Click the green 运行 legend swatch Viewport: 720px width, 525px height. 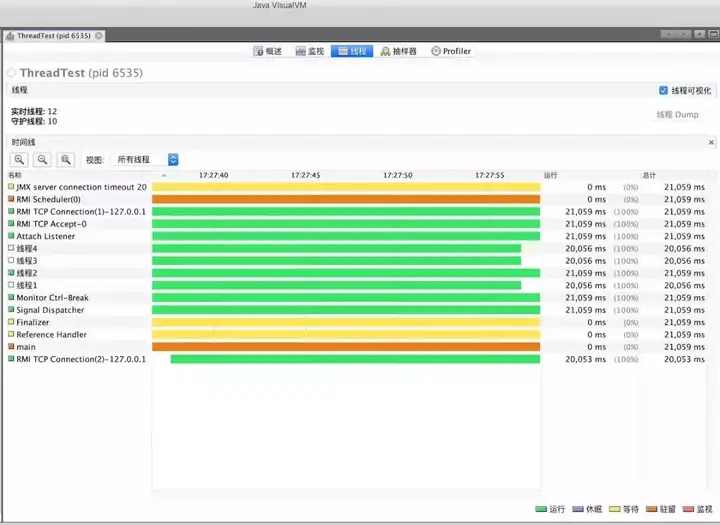(541, 509)
